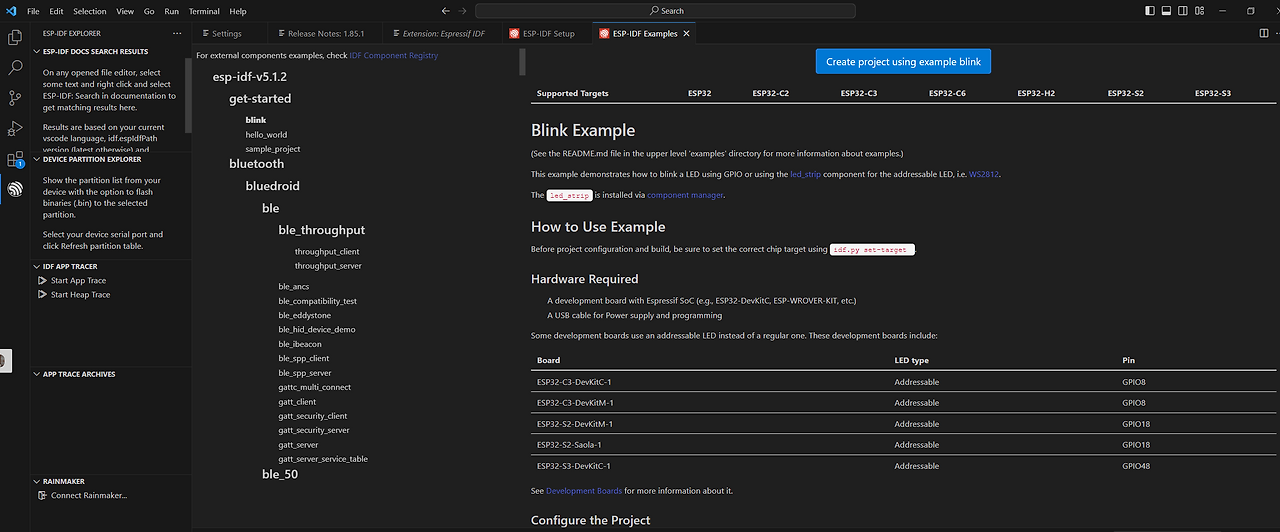
Task: Switch to the ESP-IDF Setup tab
Action: pos(545,33)
